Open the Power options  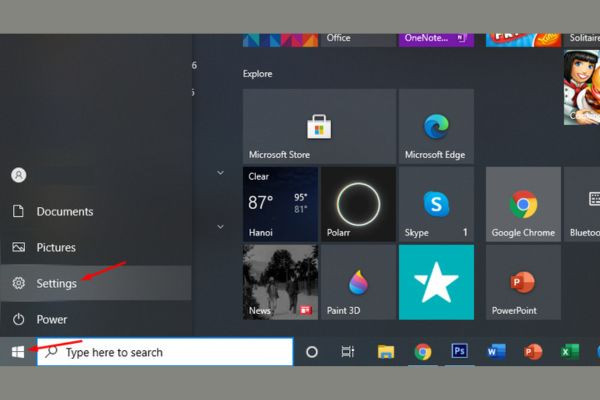click(96, 319)
